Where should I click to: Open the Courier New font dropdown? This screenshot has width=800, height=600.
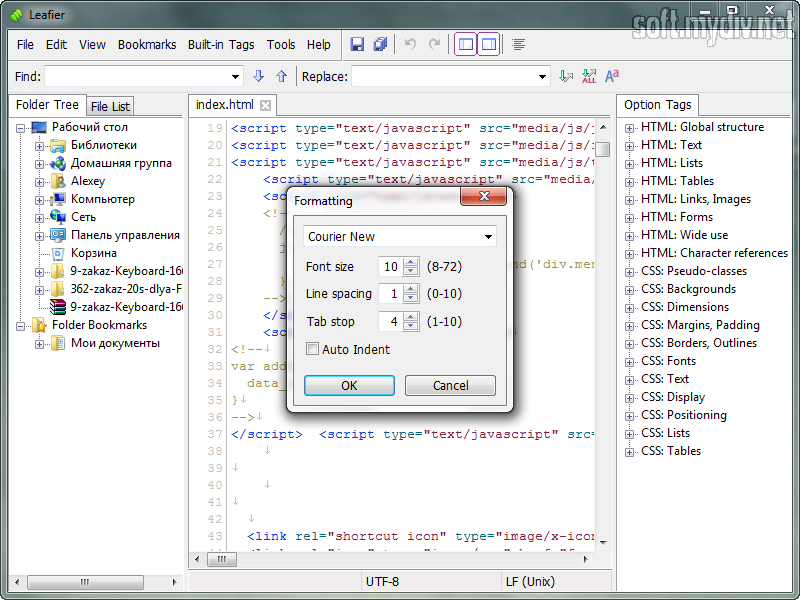point(488,237)
